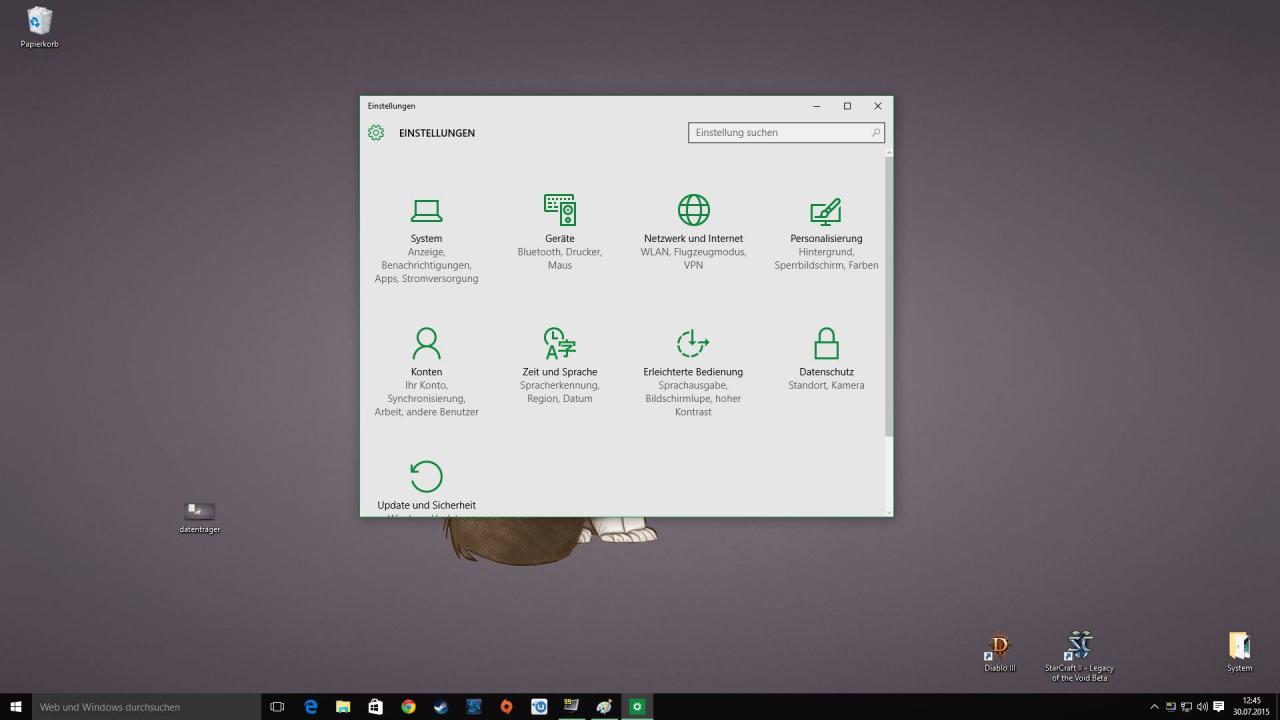Open the Windows Start menu
This screenshot has width=1280, height=720.
pyautogui.click(x=16, y=707)
